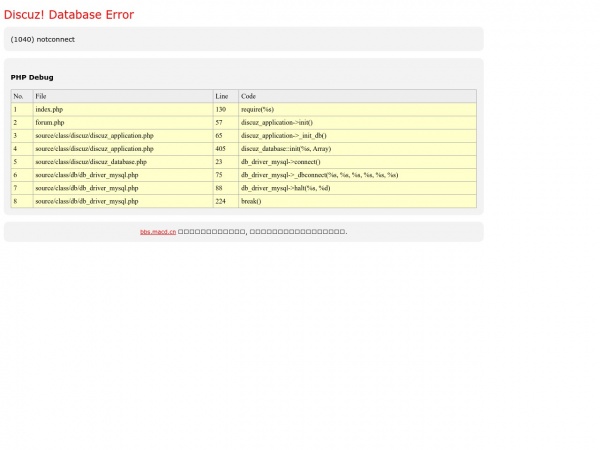Select the 'discuz_application->_init_db()' code cell
The width and height of the screenshot is (600, 450).
(x=357, y=135)
